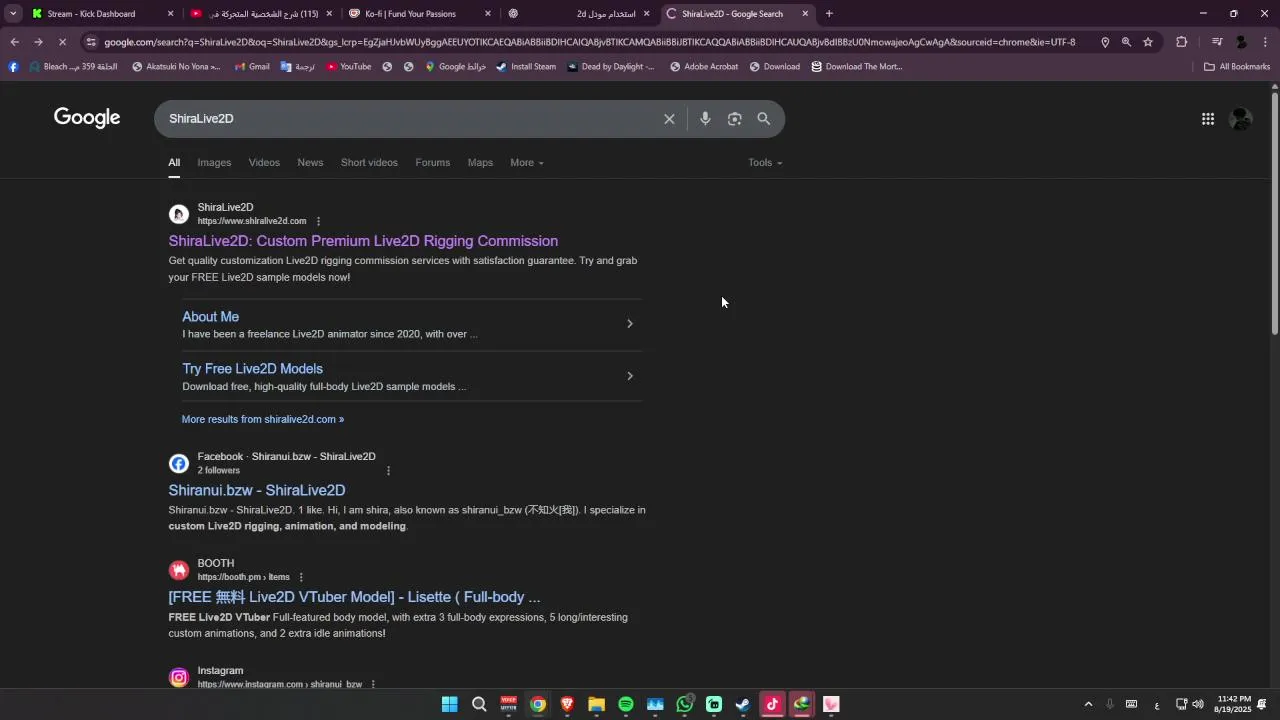Screen dimensions: 1280x720
Task: Open the media controls icon in toolbar
Action: [1217, 42]
